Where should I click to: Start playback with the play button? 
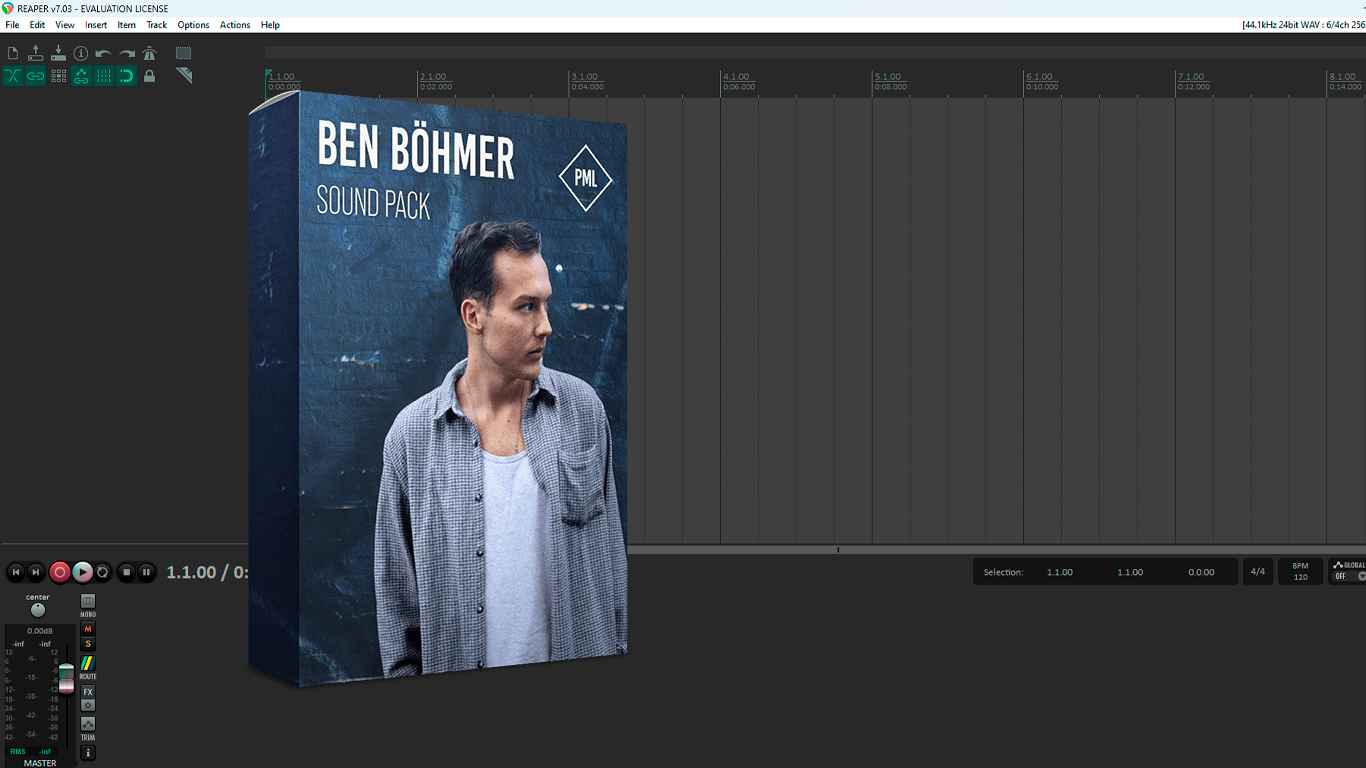[x=82, y=572]
